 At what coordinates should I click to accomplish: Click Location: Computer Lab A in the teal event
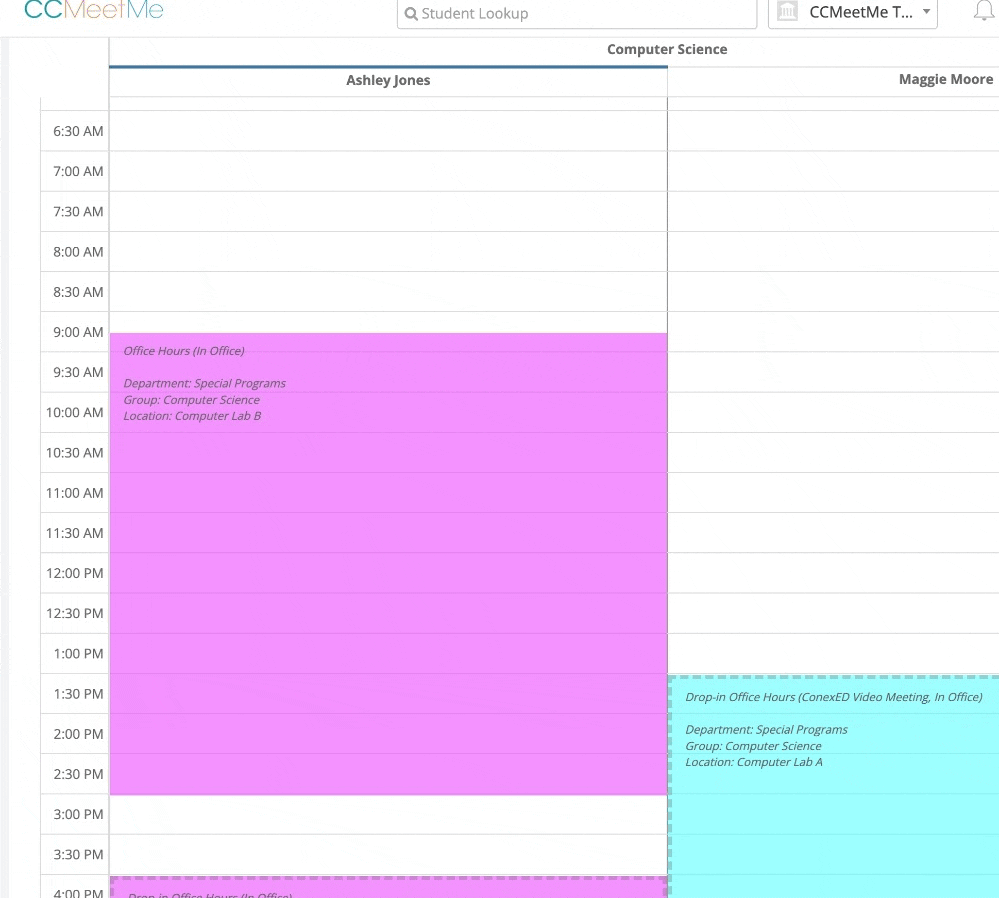(754, 761)
